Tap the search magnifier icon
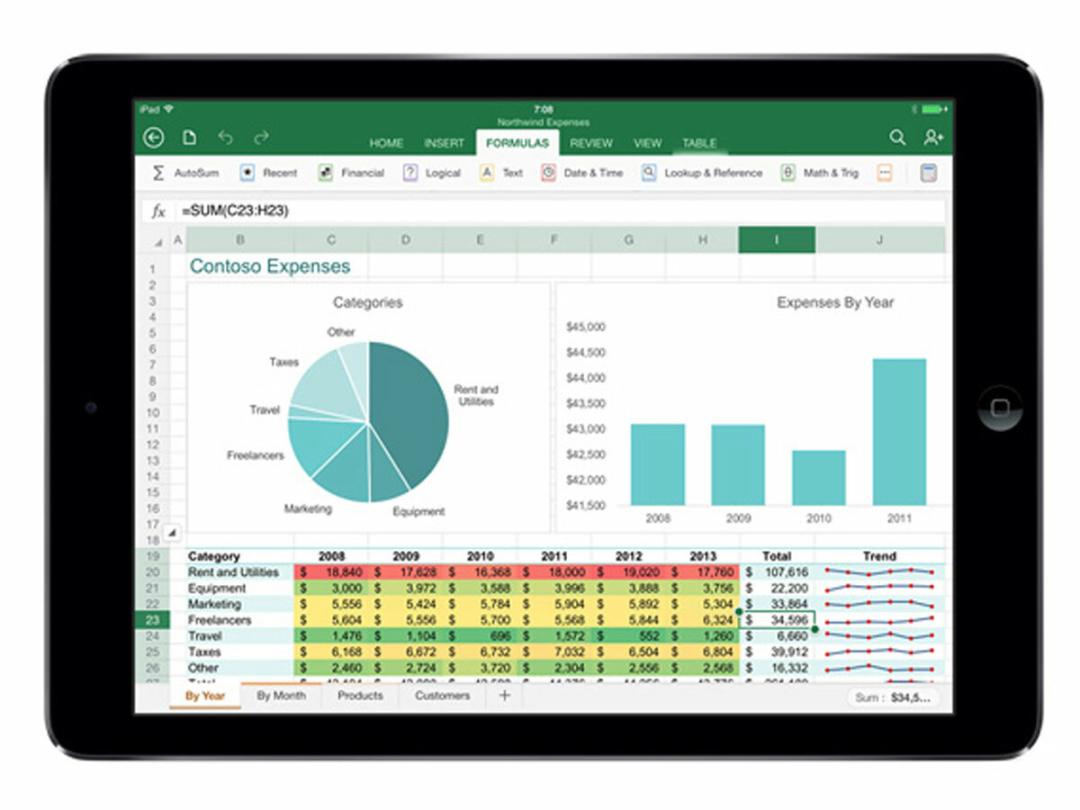This screenshot has height=810, width=1080. click(897, 138)
